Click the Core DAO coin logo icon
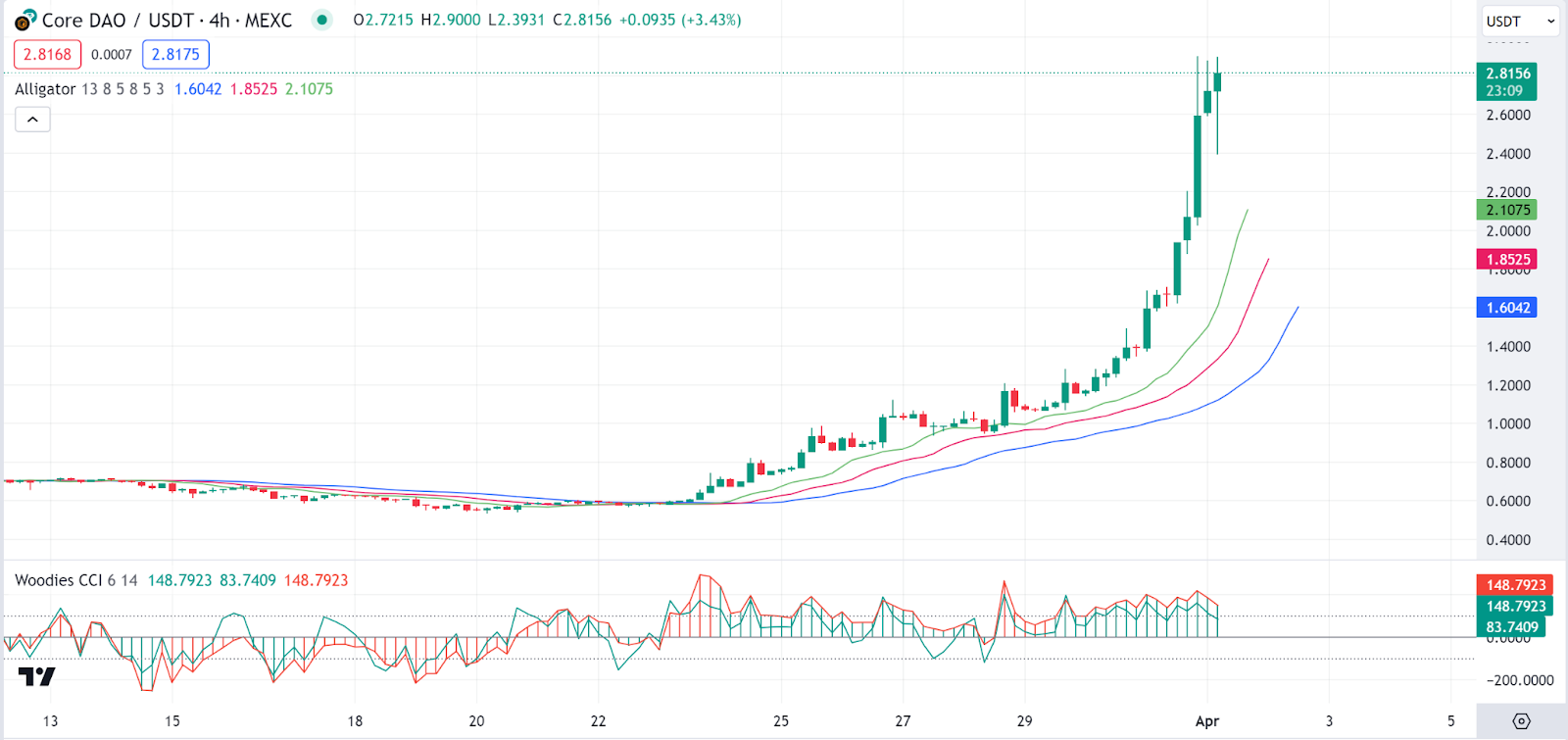1568x740 pixels. click(24, 20)
